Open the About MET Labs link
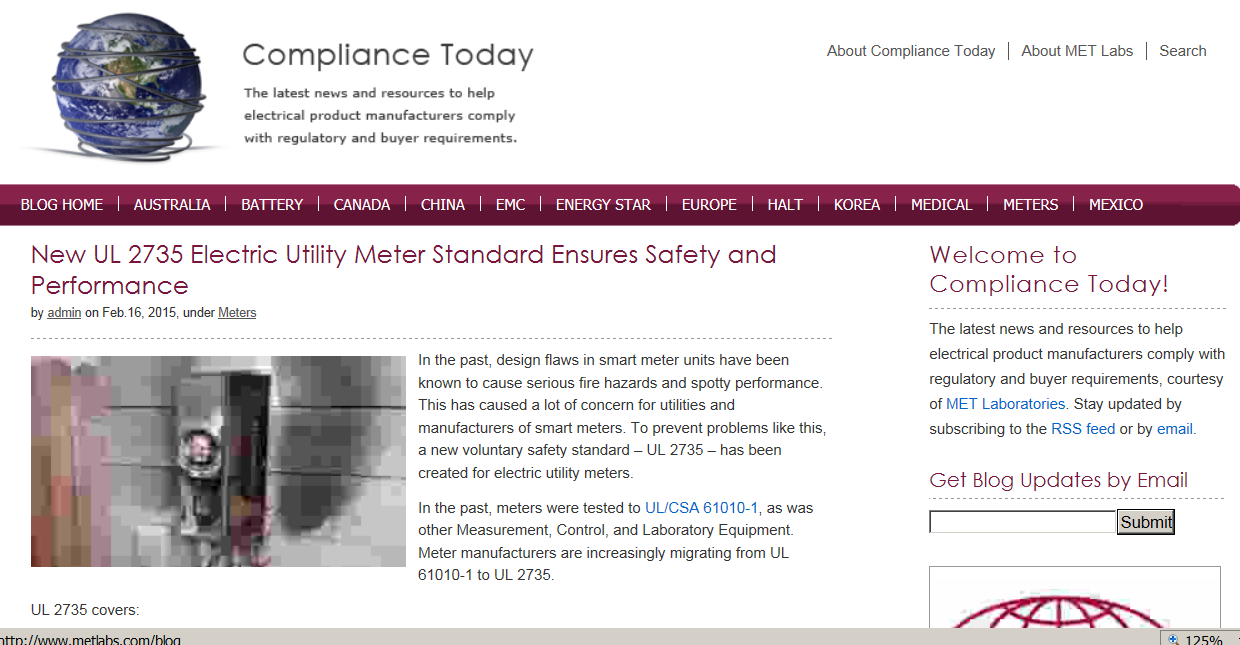The height and width of the screenshot is (645, 1240). (1077, 51)
